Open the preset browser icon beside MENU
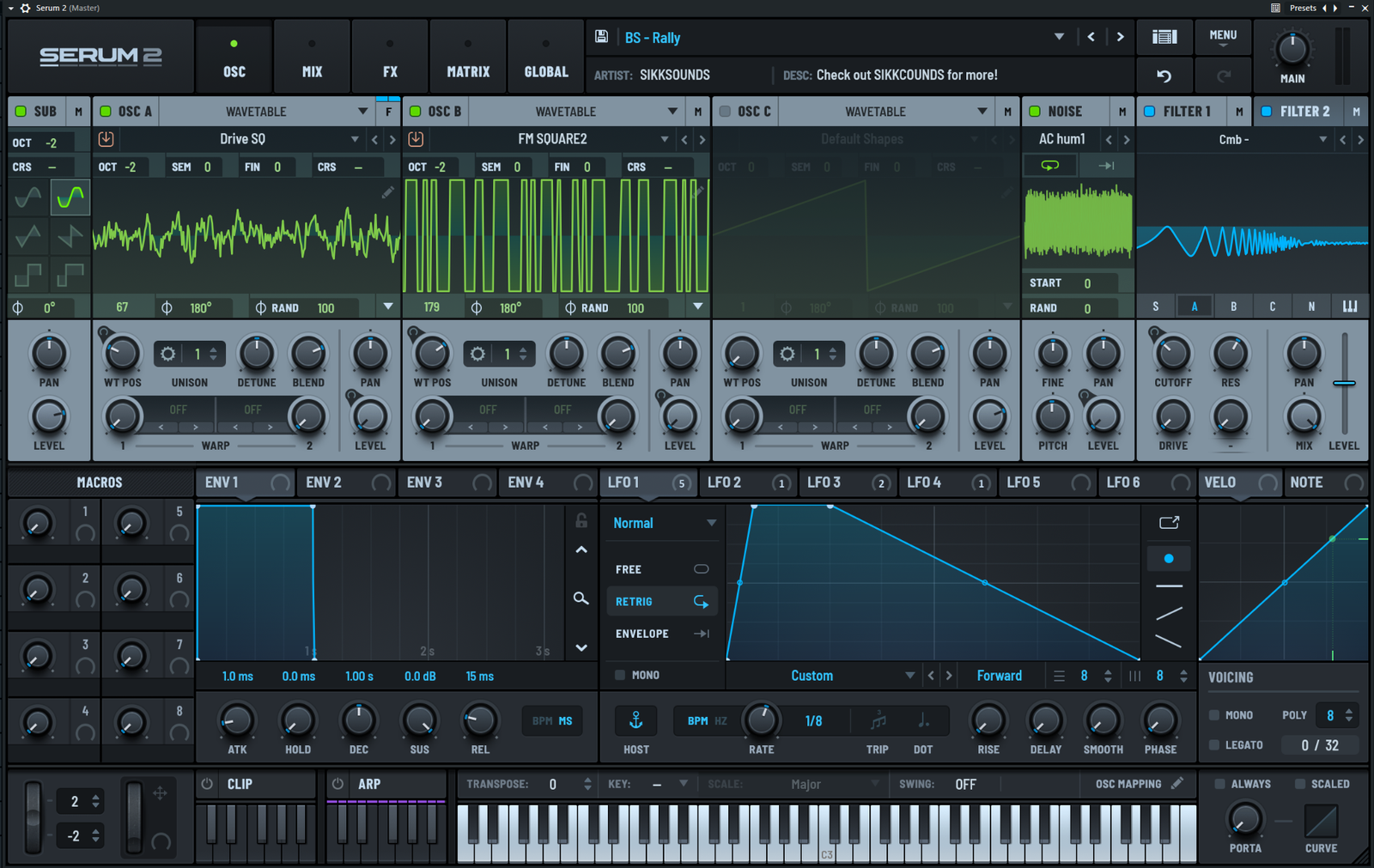The width and height of the screenshot is (1374, 868). coord(1164,37)
